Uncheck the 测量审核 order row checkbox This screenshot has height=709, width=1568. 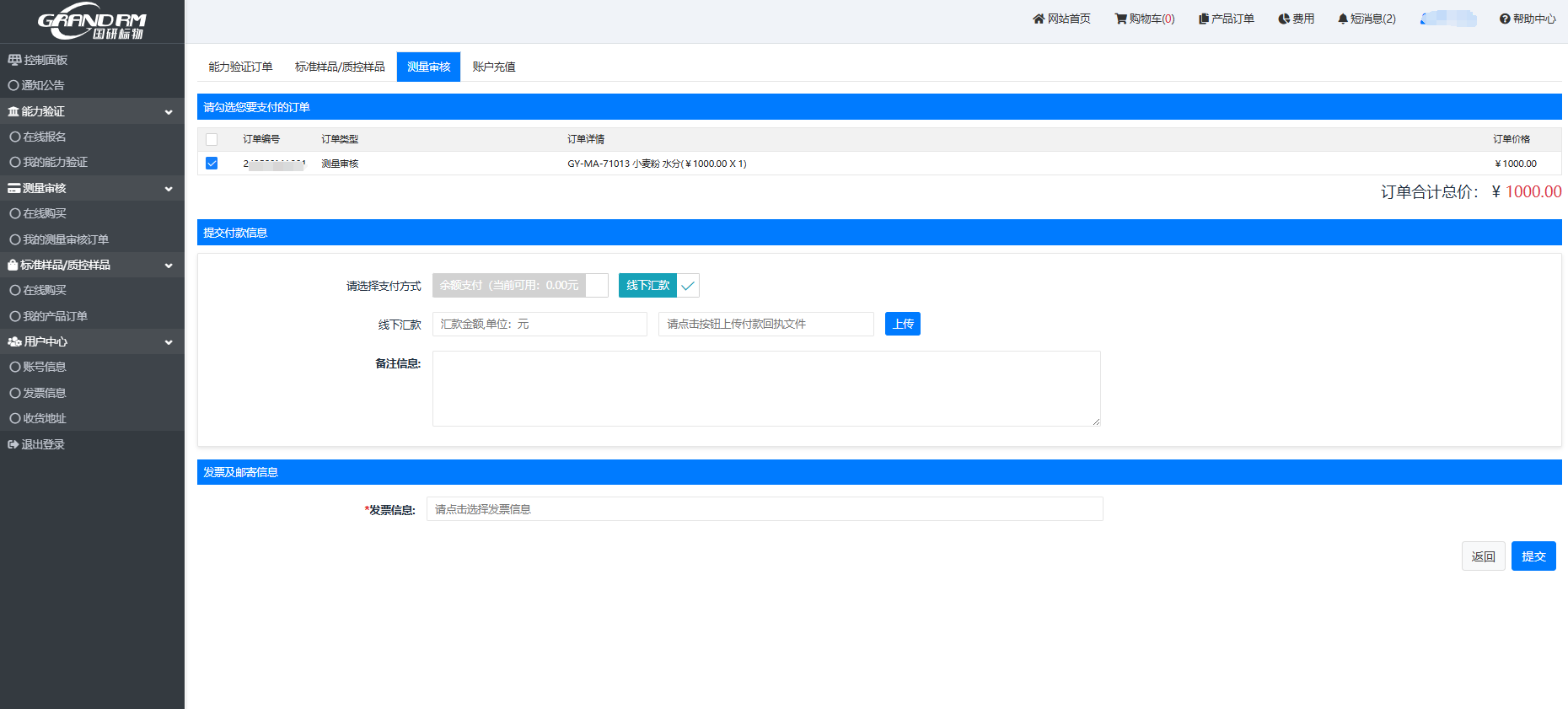coord(212,164)
